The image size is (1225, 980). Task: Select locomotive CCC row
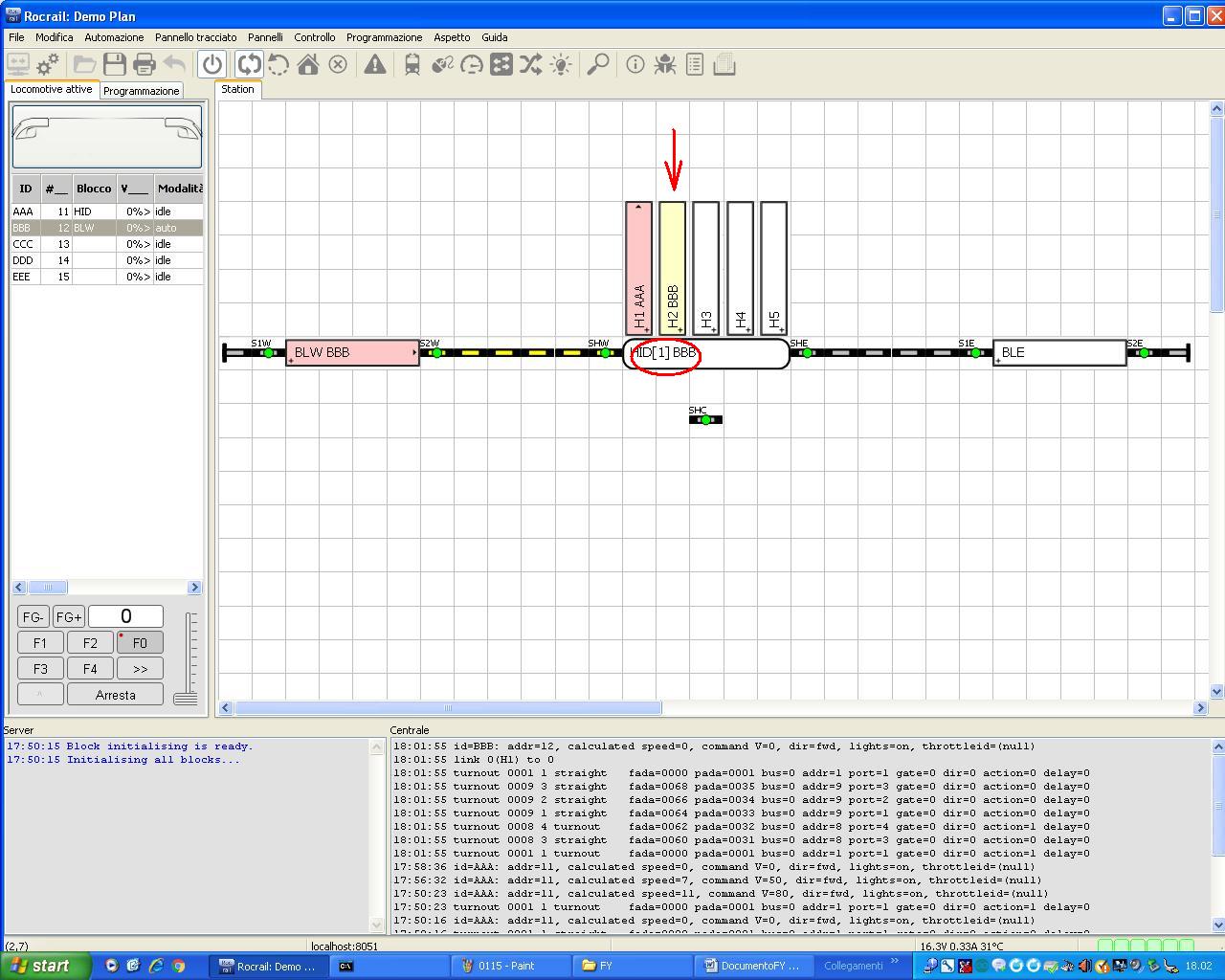click(107, 244)
